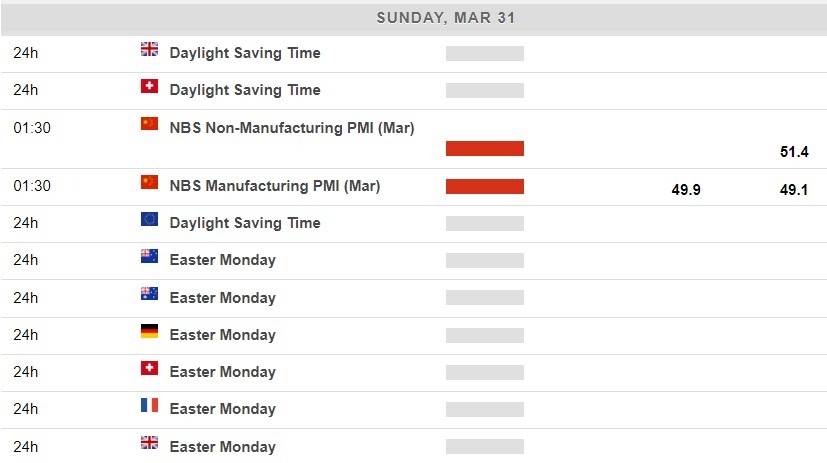
Task: Click the French flag beside Easter Monday
Action: pos(149,405)
